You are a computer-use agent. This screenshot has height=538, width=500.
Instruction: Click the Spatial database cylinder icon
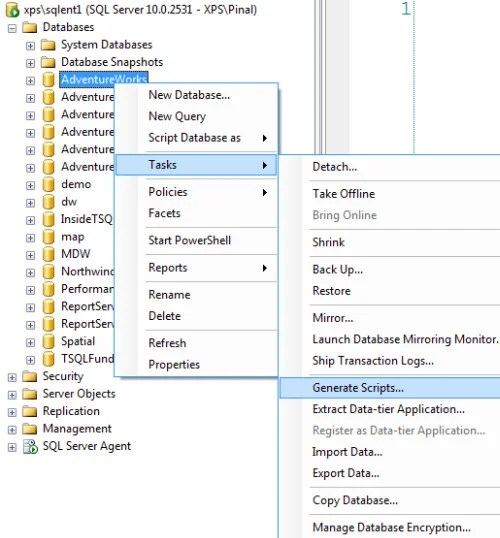point(48,341)
